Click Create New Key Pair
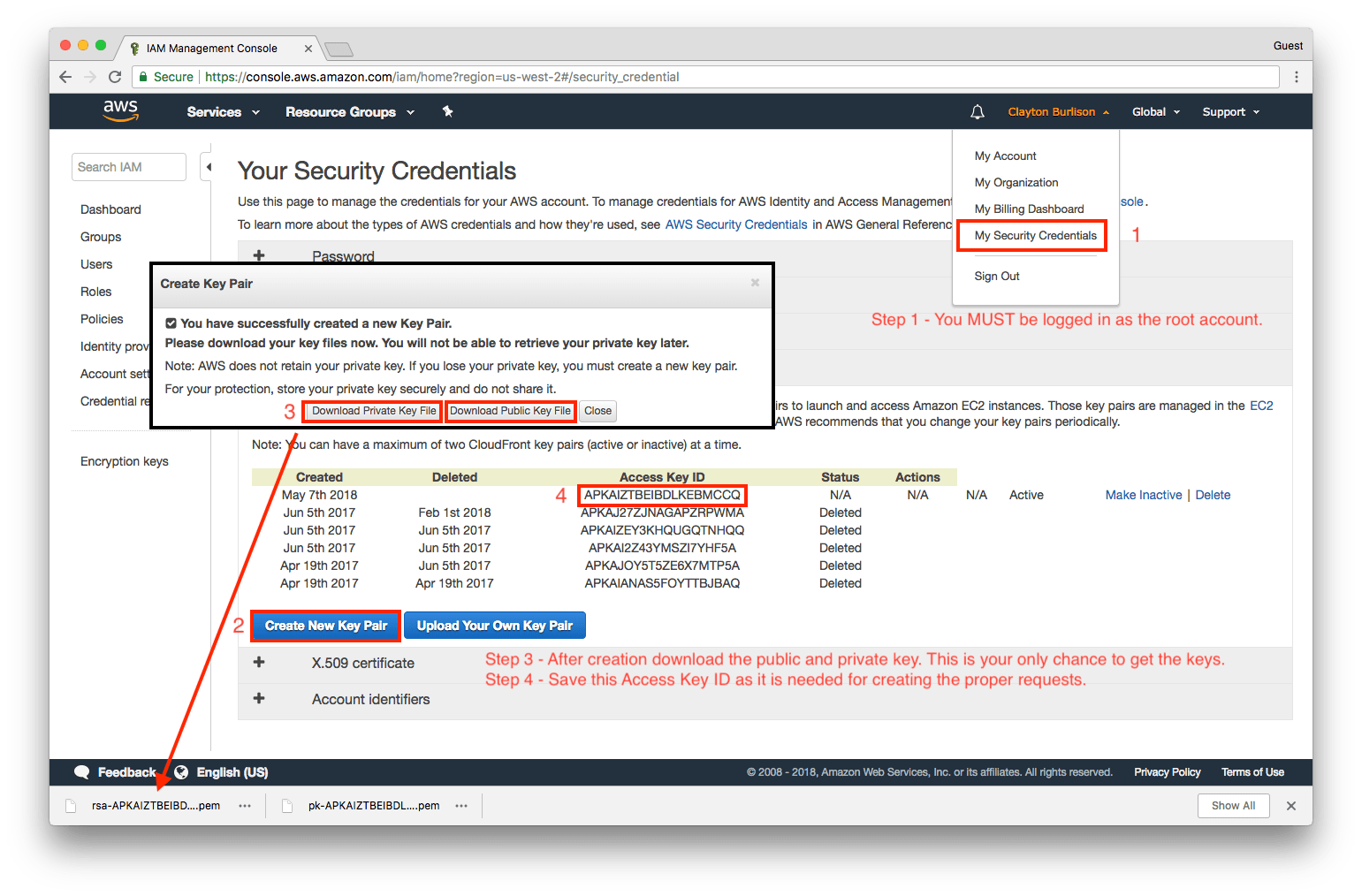Viewport: 1362px width, 896px height. (x=326, y=626)
